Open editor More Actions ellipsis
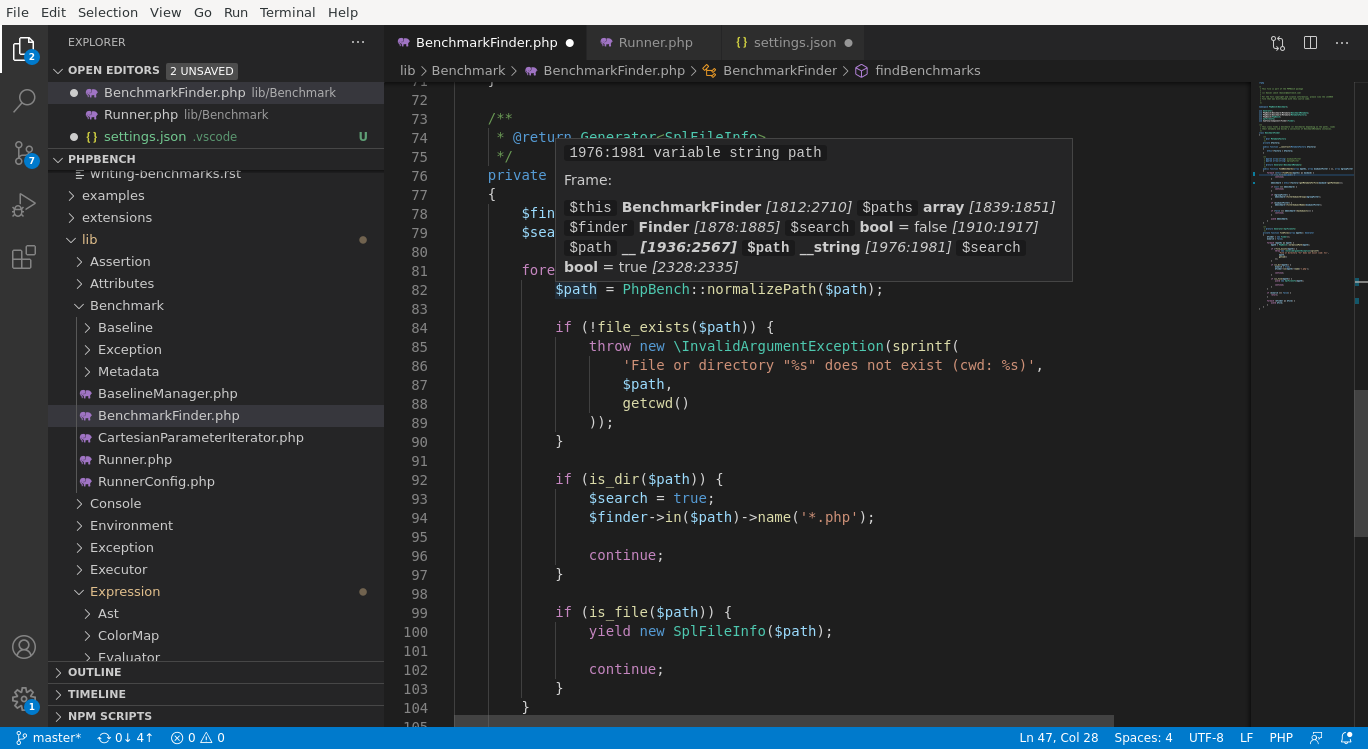Viewport: 1368px width, 749px height. (x=1342, y=43)
